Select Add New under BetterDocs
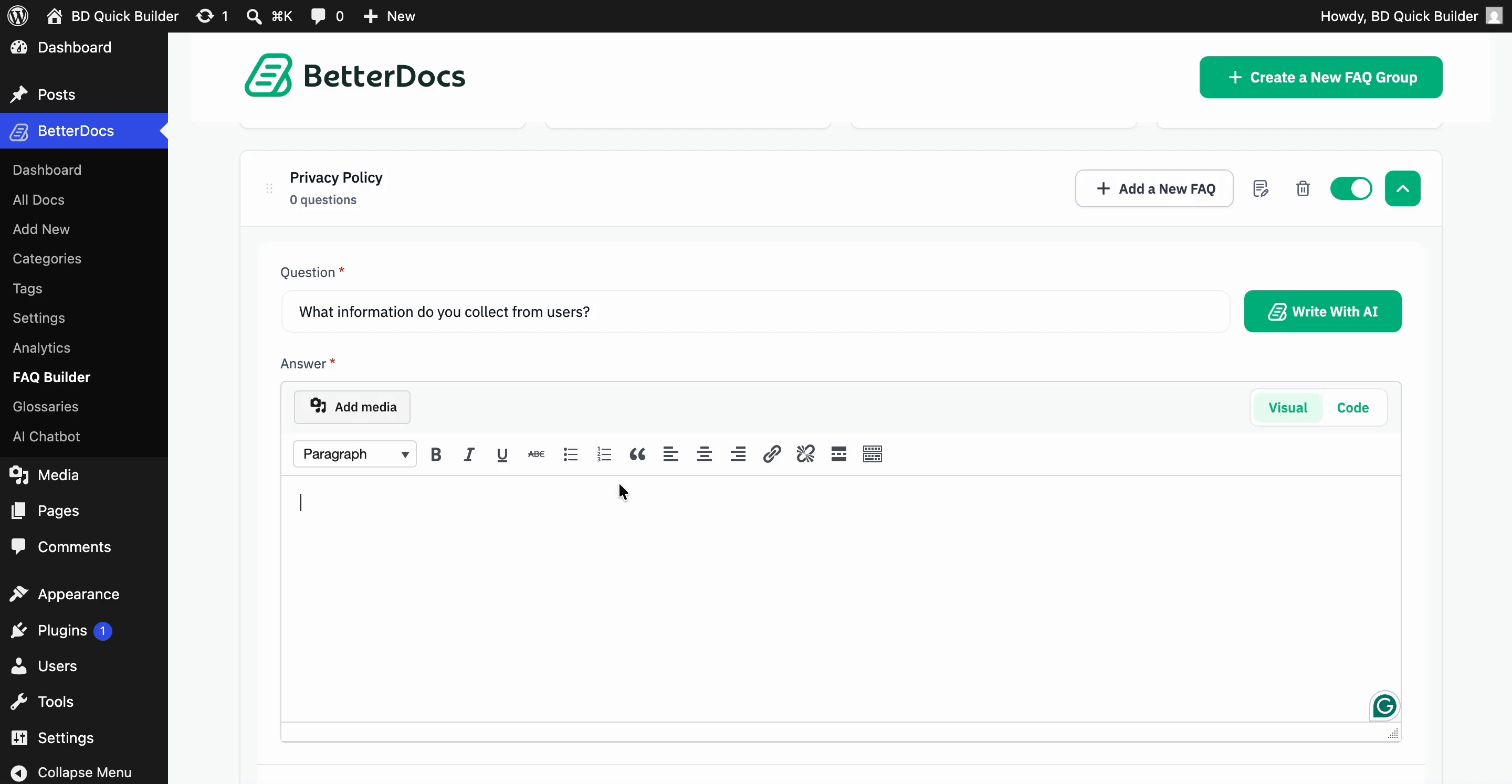The image size is (1512, 784). coord(41,229)
